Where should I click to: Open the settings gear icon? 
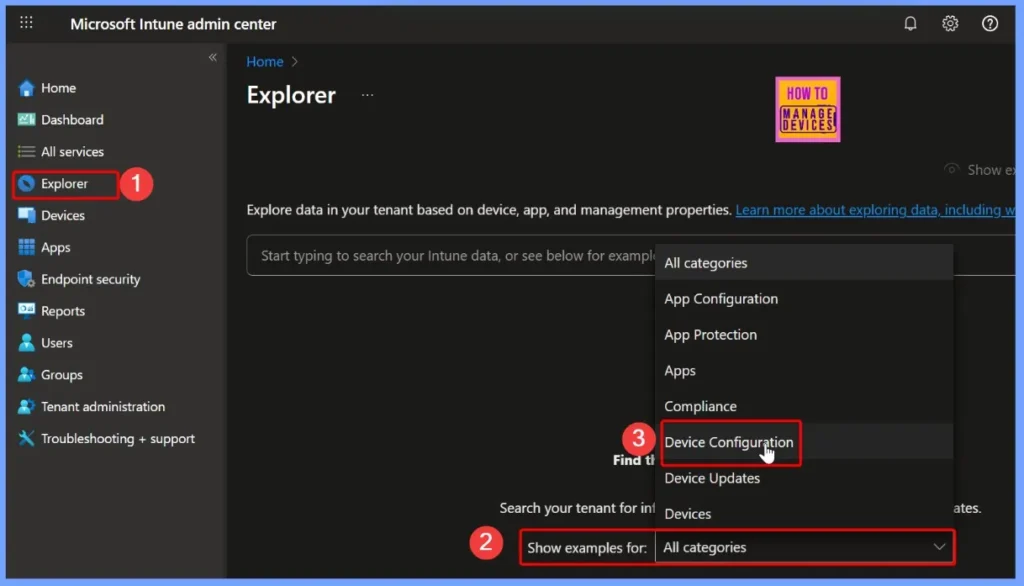[x=950, y=24]
